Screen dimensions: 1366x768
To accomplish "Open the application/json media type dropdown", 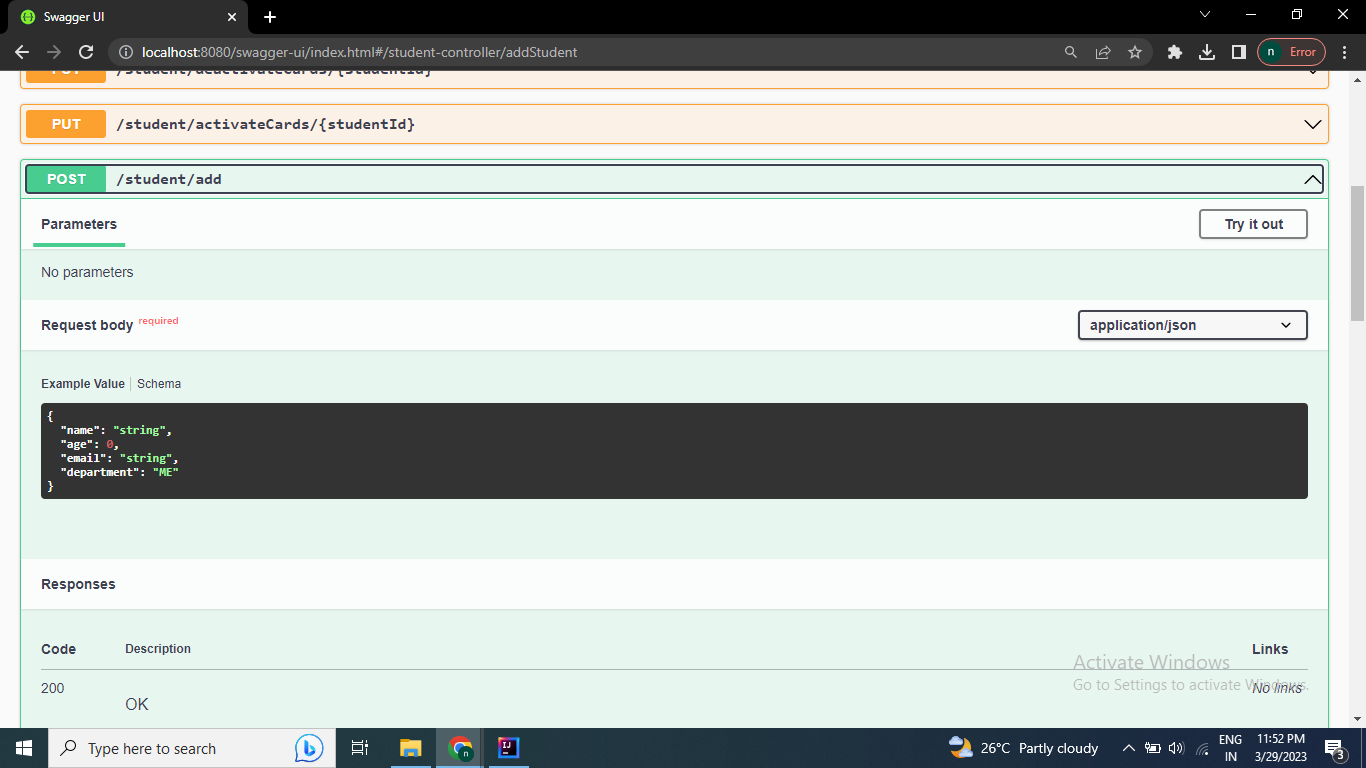I will coord(1192,325).
